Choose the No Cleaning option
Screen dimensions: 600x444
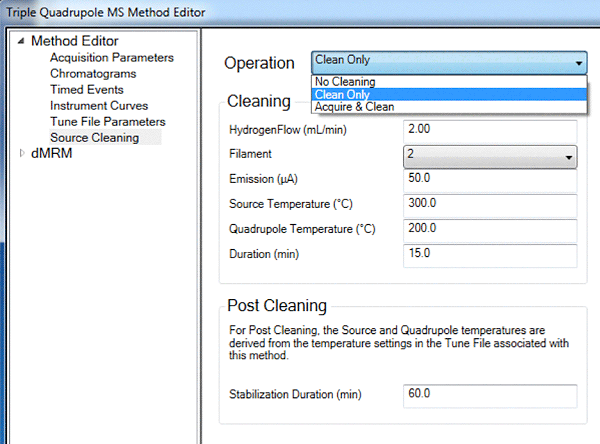pos(345,82)
